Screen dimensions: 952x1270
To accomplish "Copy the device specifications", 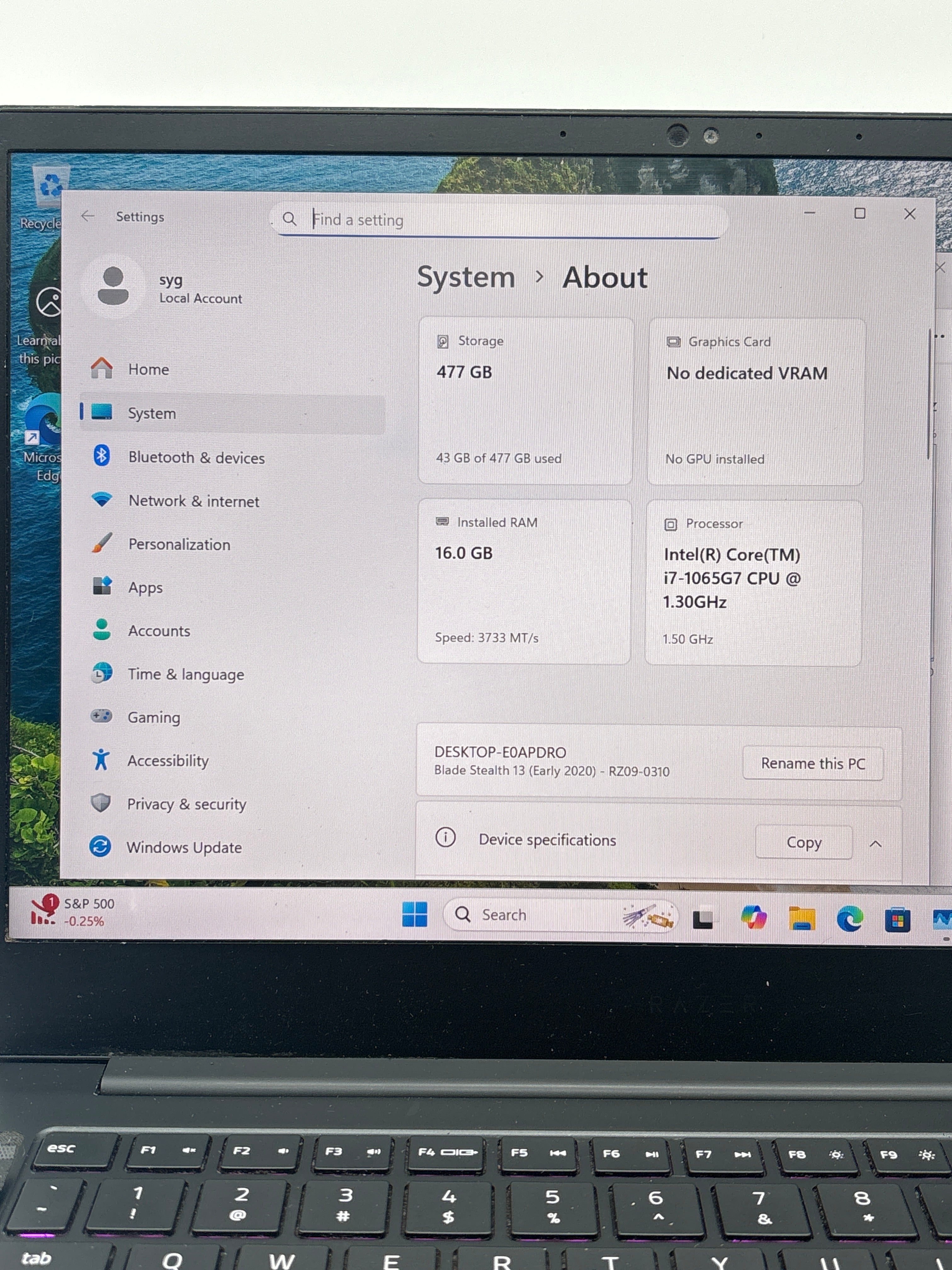I will 803,842.
